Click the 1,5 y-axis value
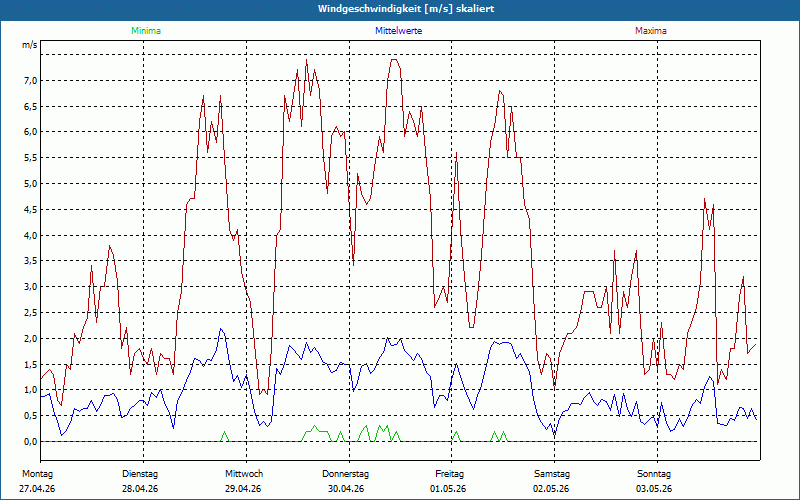Image resolution: width=800 pixels, height=500 pixels. pos(30,365)
